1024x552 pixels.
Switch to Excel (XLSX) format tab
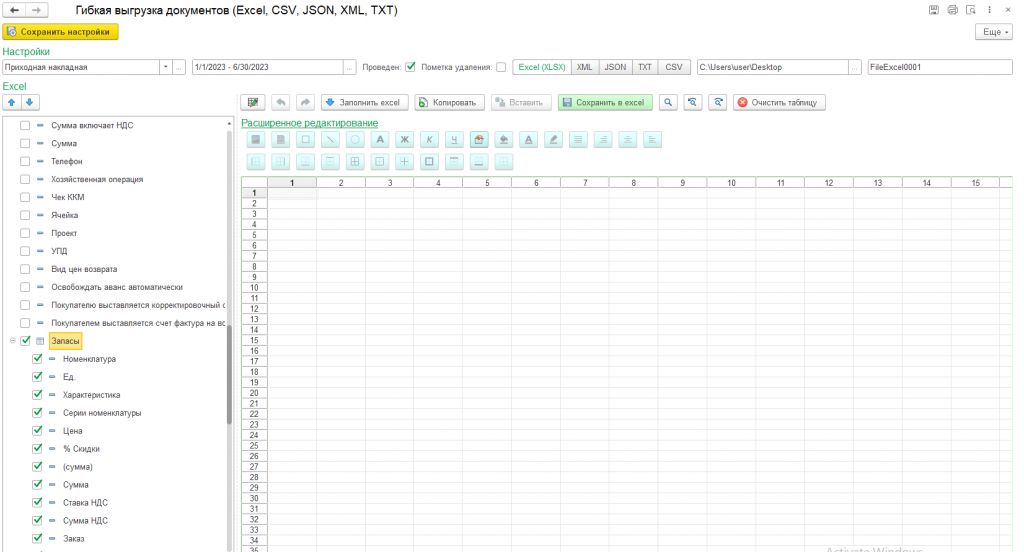tap(542, 67)
